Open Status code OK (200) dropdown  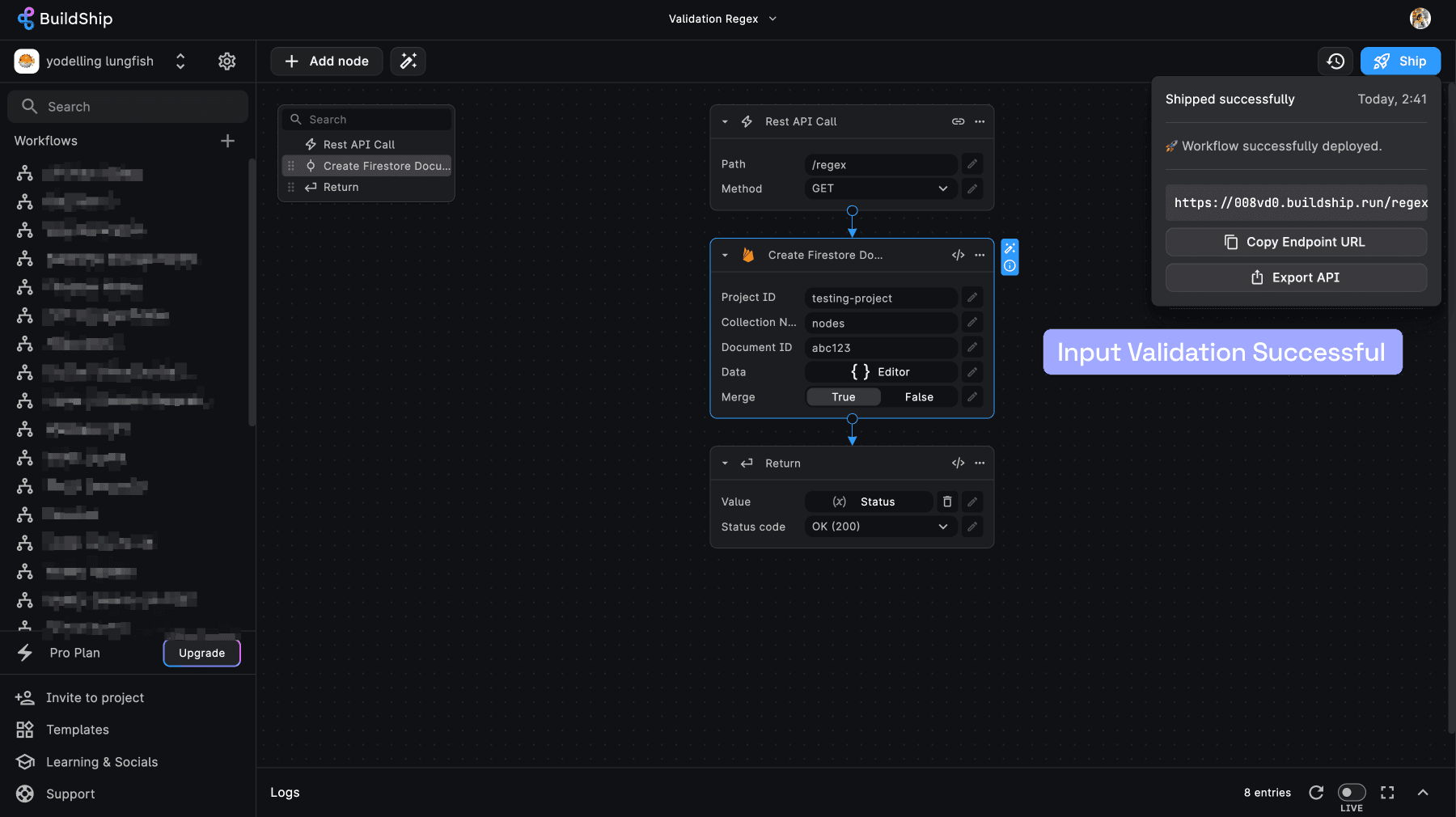(x=880, y=527)
